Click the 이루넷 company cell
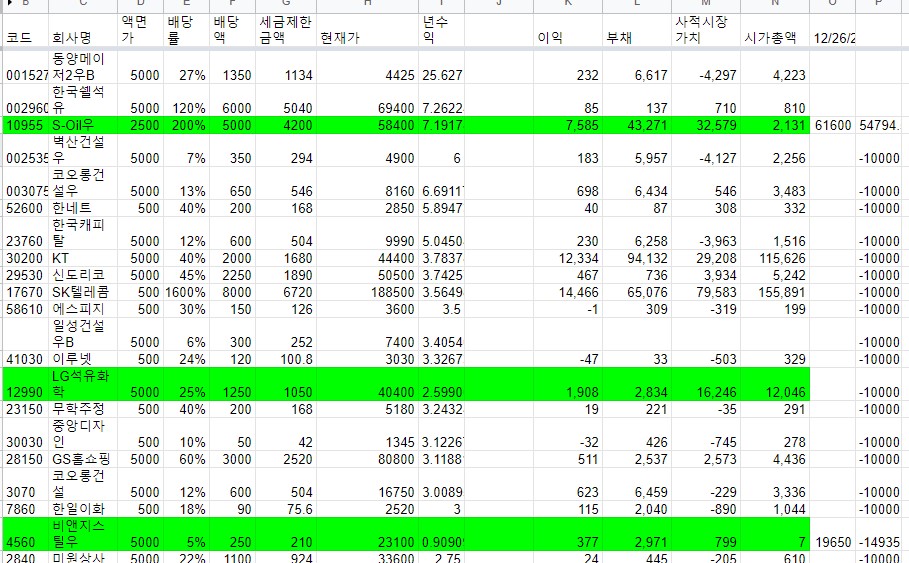The image size is (909, 563). [x=83, y=359]
